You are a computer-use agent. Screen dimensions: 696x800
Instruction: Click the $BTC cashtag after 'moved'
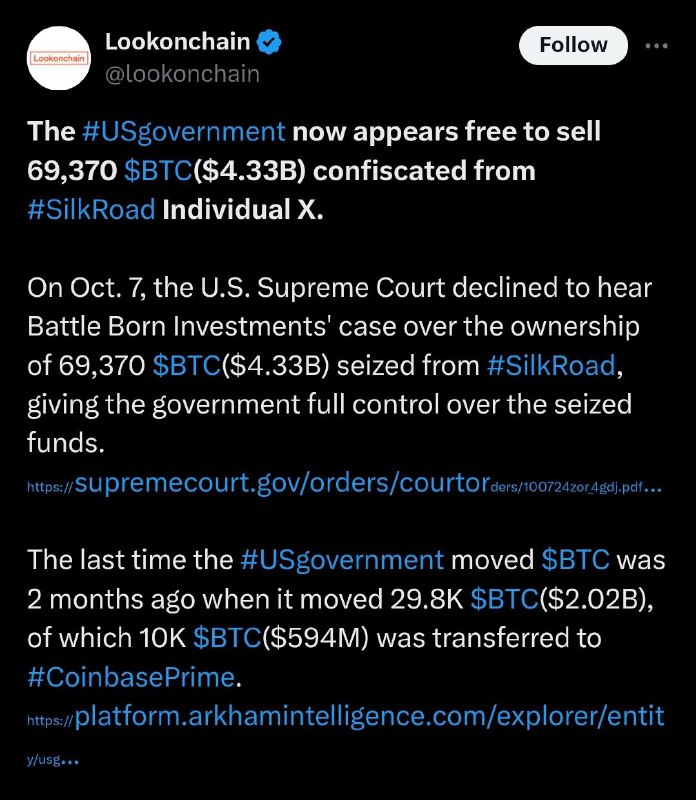pos(576,560)
